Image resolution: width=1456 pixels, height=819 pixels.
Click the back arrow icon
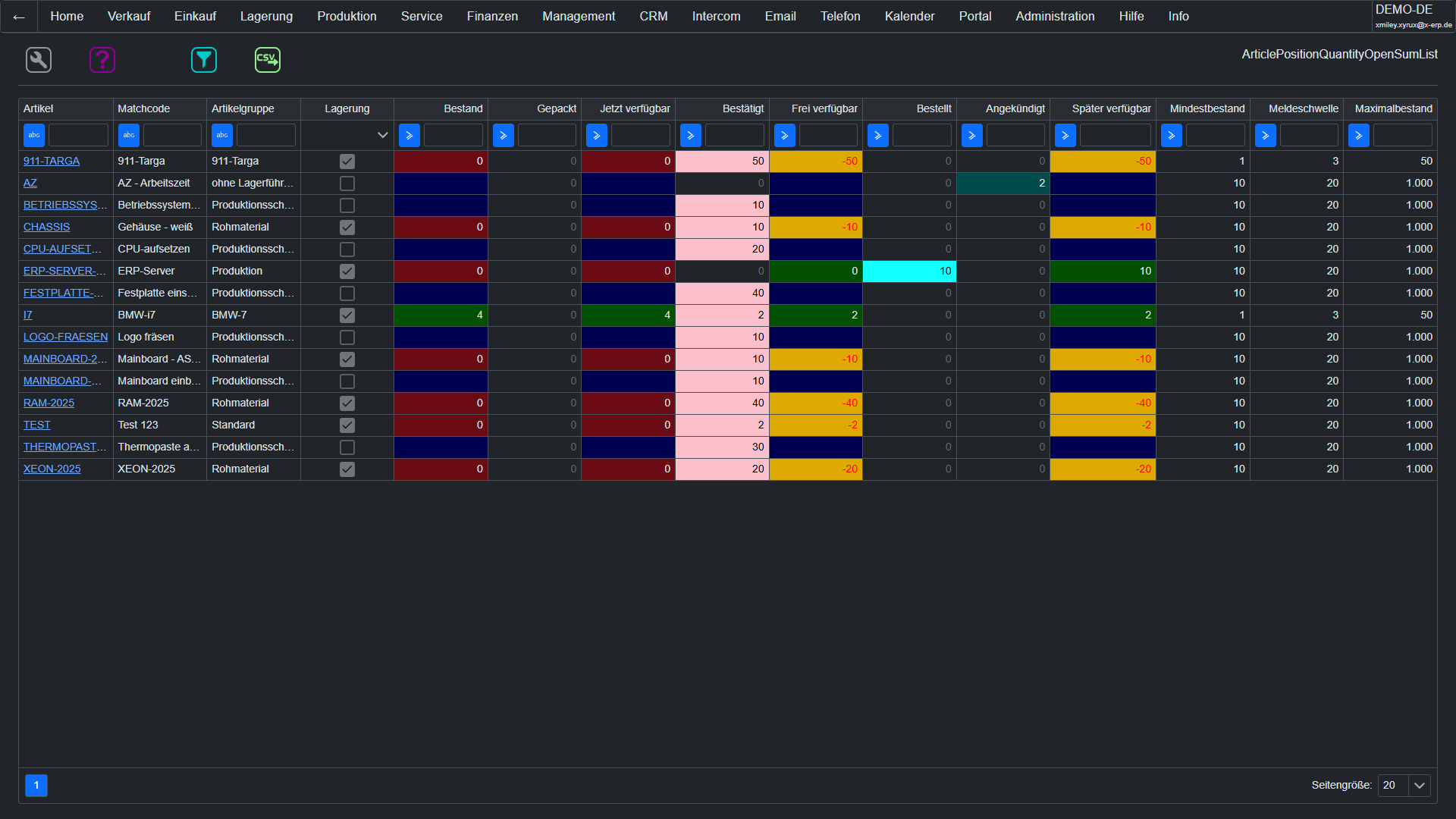tap(19, 17)
